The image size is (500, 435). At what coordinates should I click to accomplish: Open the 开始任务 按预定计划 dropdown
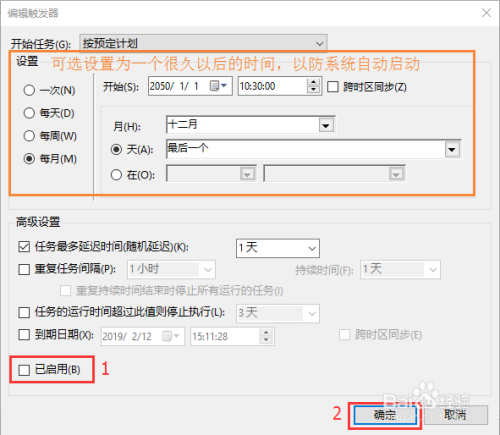tap(203, 43)
